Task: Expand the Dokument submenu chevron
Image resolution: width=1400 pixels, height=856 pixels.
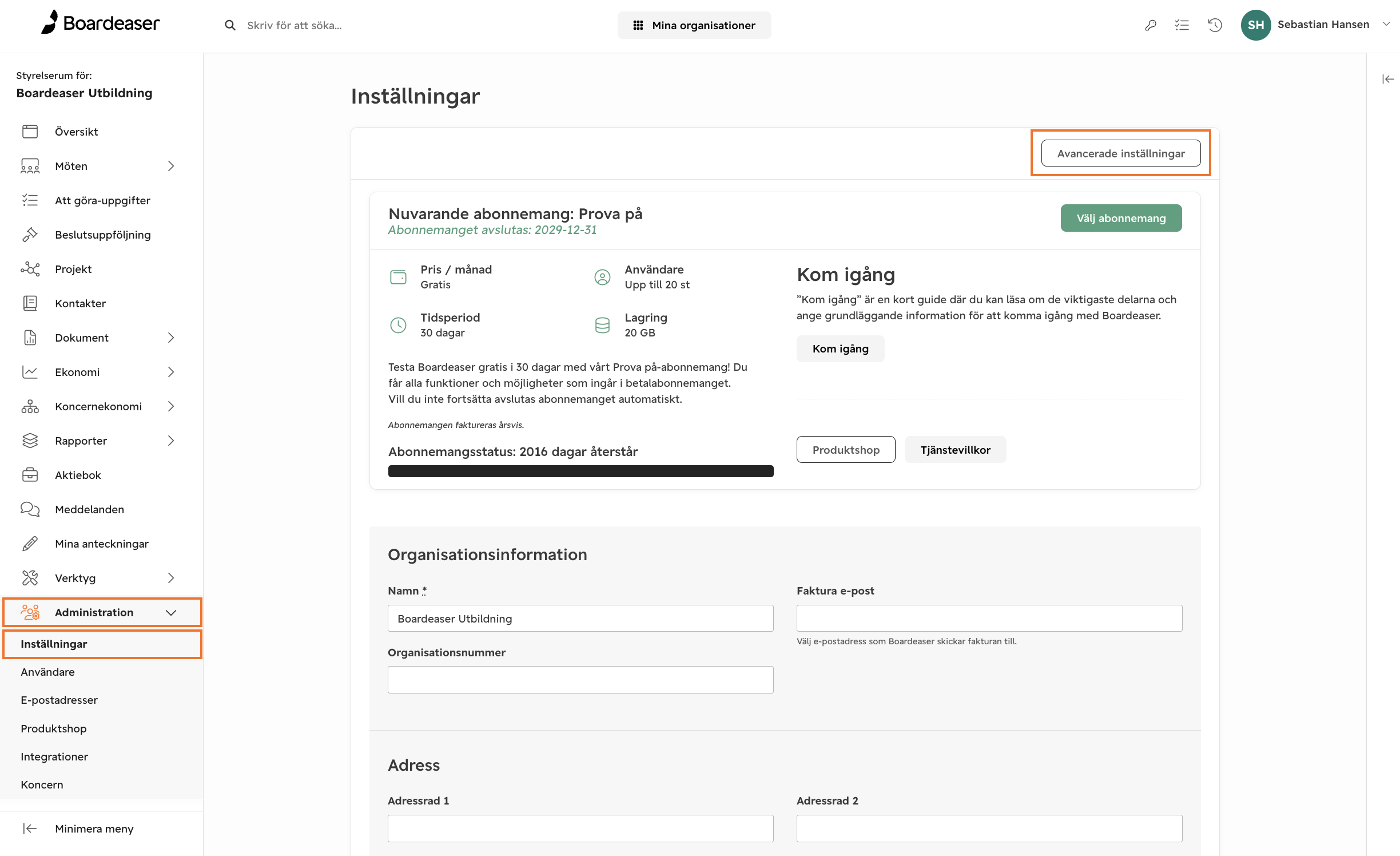Action: (170, 338)
